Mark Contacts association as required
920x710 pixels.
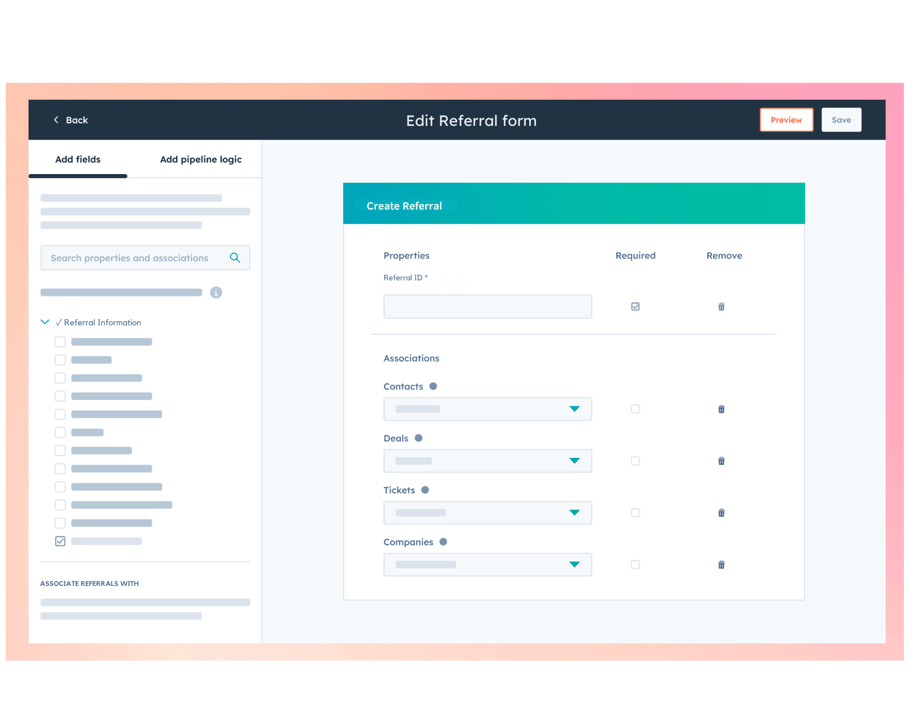(635, 409)
